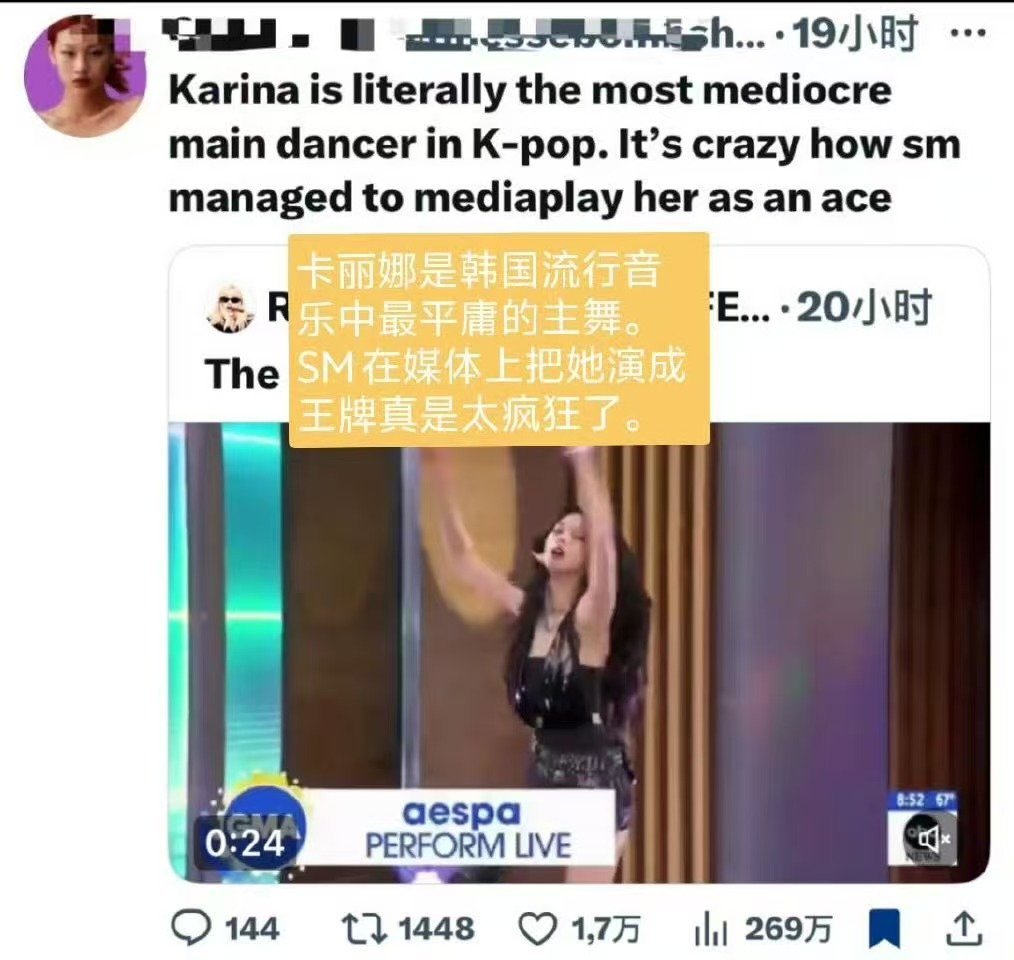Open the 19小时 post timestamp
1014x960 pixels.
click(854, 33)
